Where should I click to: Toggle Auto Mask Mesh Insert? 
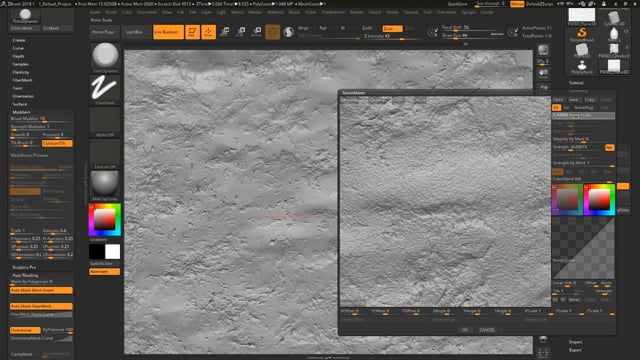[41, 290]
